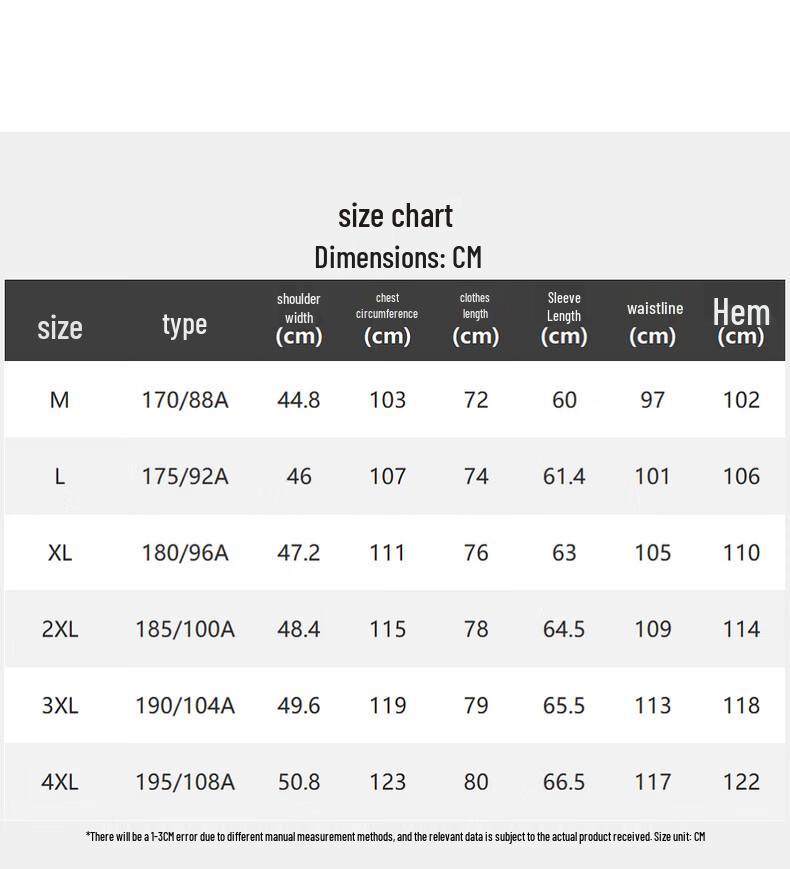Viewport: 790px width, 869px height.
Task: Select the 3XL clothes length 79 cell
Action: [x=476, y=706]
